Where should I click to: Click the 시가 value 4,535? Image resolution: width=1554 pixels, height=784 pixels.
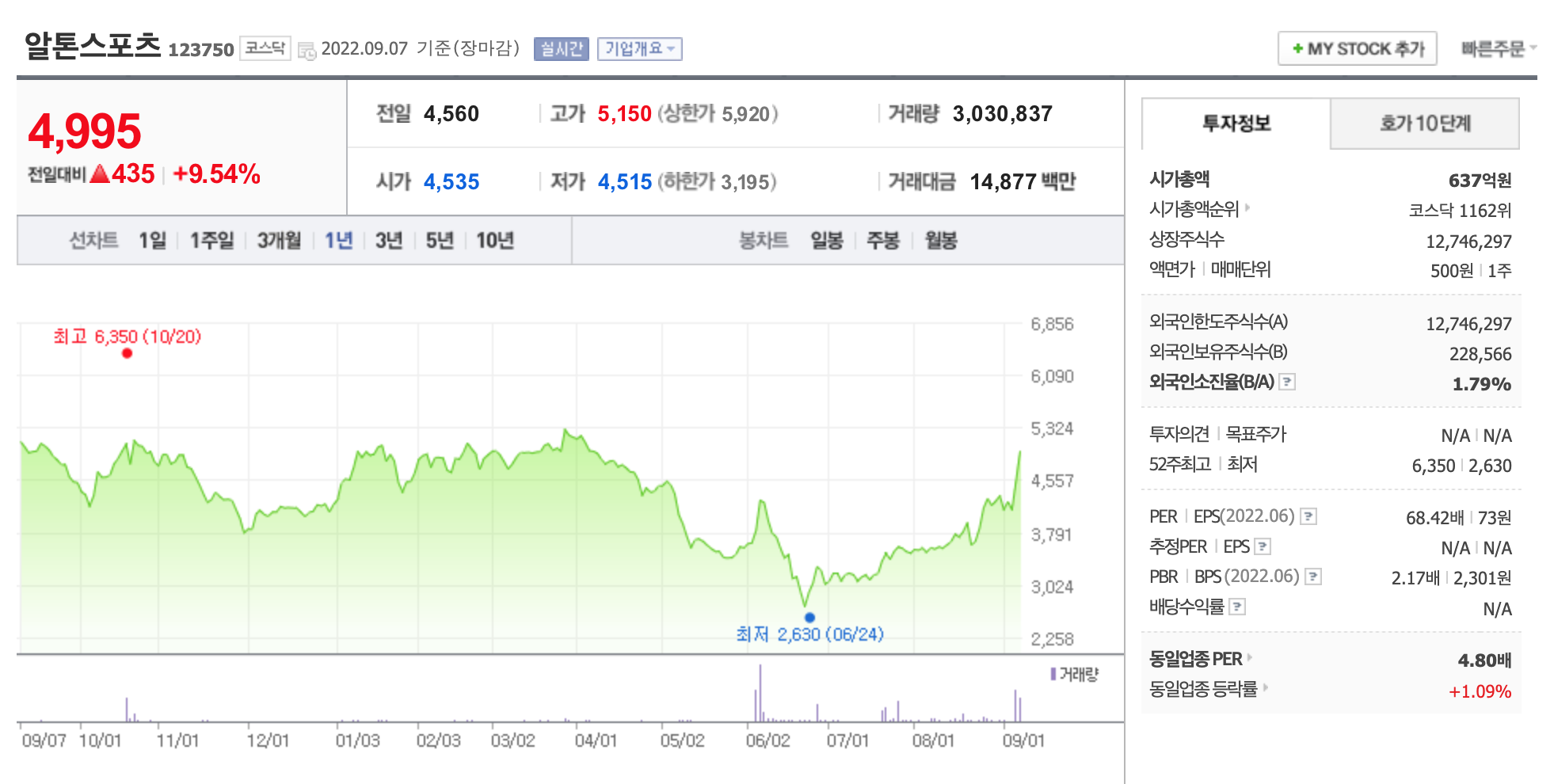451,182
